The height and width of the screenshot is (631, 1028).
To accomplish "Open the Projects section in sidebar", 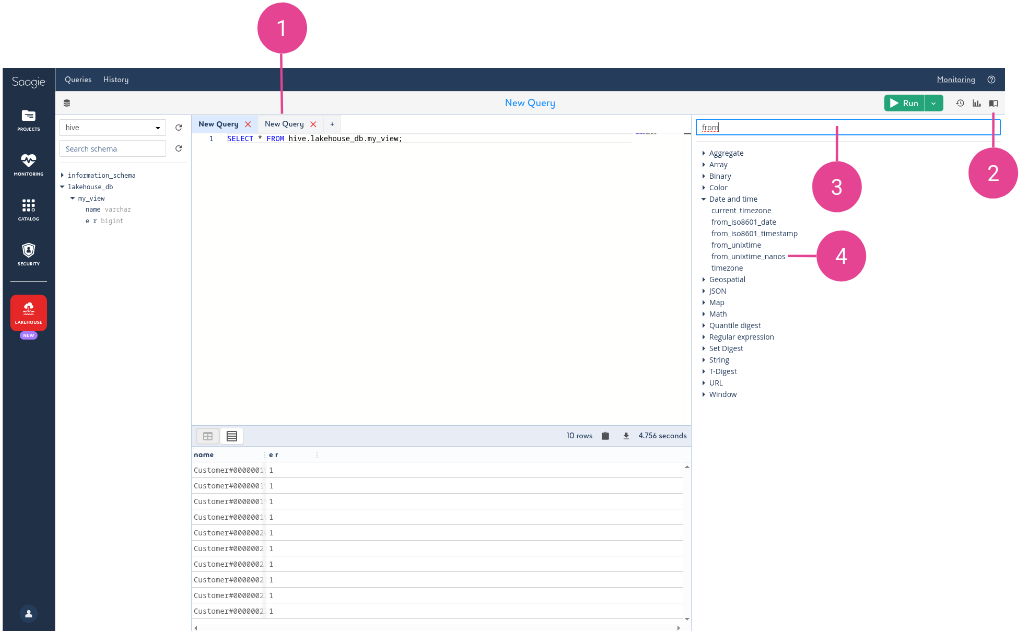I will point(28,120).
